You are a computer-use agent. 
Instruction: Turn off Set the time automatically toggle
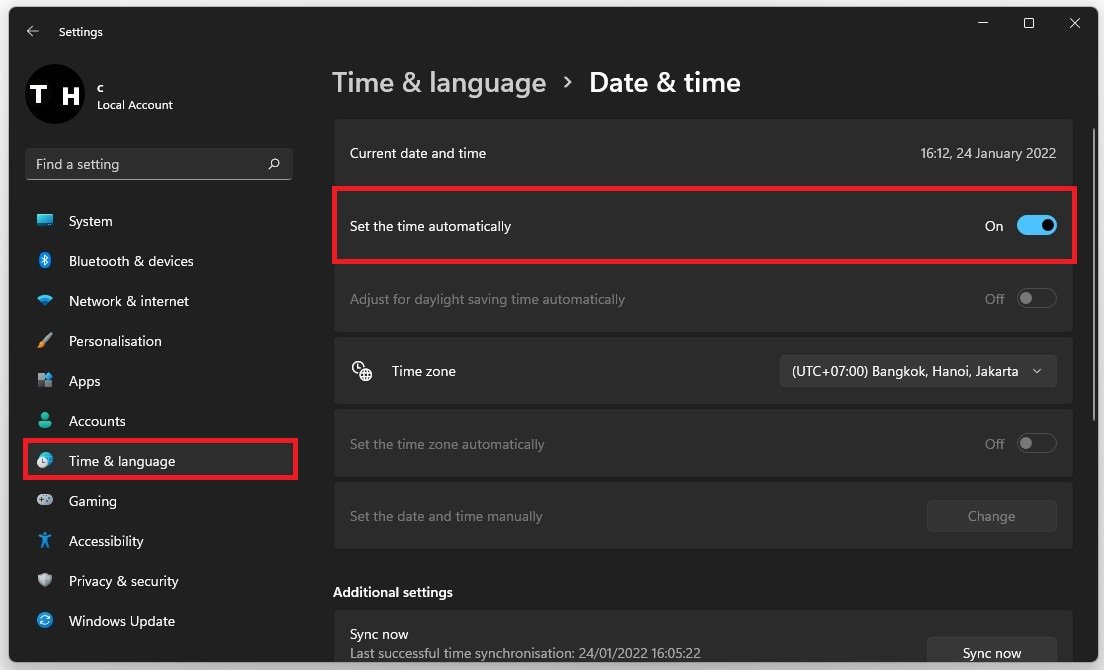(1036, 226)
